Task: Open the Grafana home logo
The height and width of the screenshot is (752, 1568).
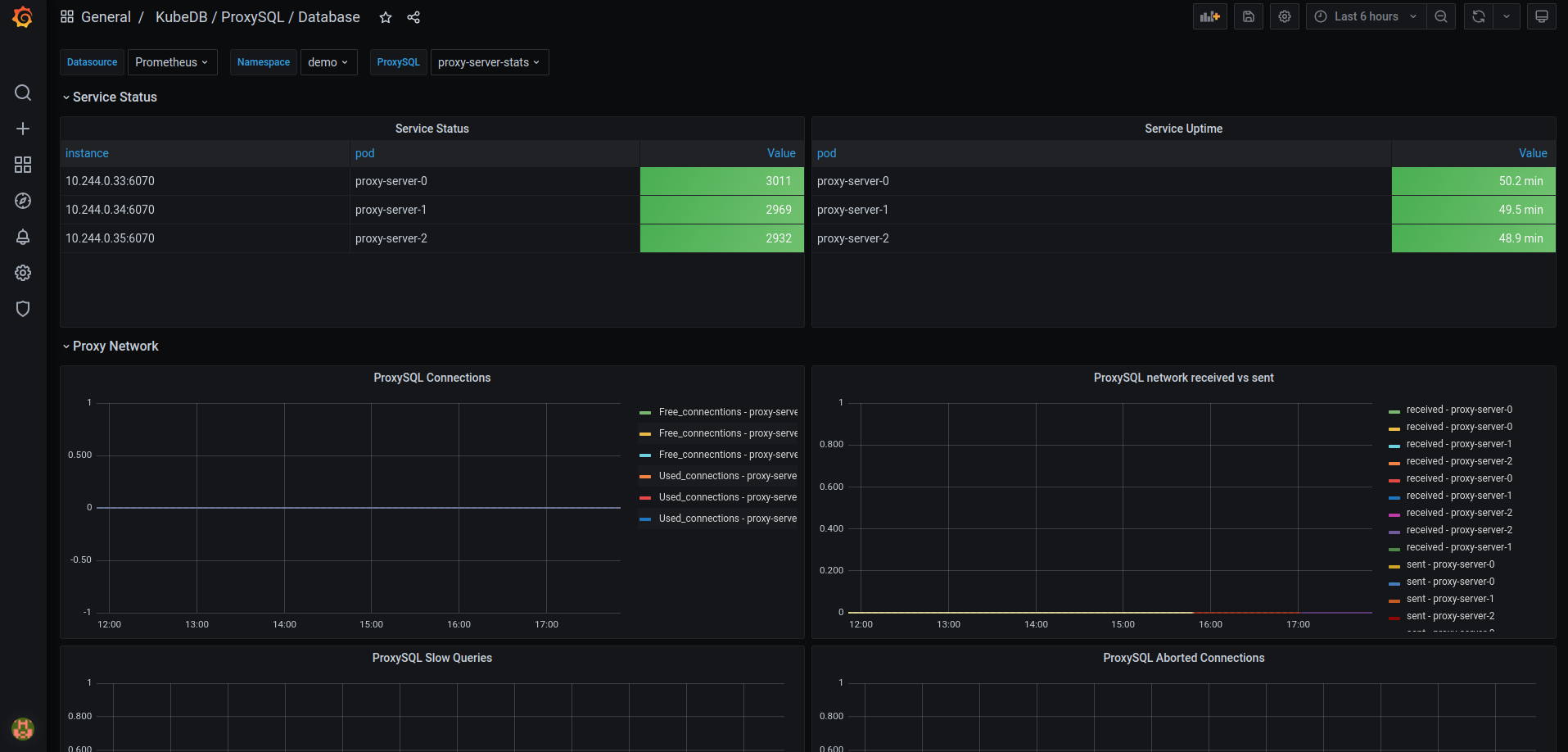Action: pos(23,17)
